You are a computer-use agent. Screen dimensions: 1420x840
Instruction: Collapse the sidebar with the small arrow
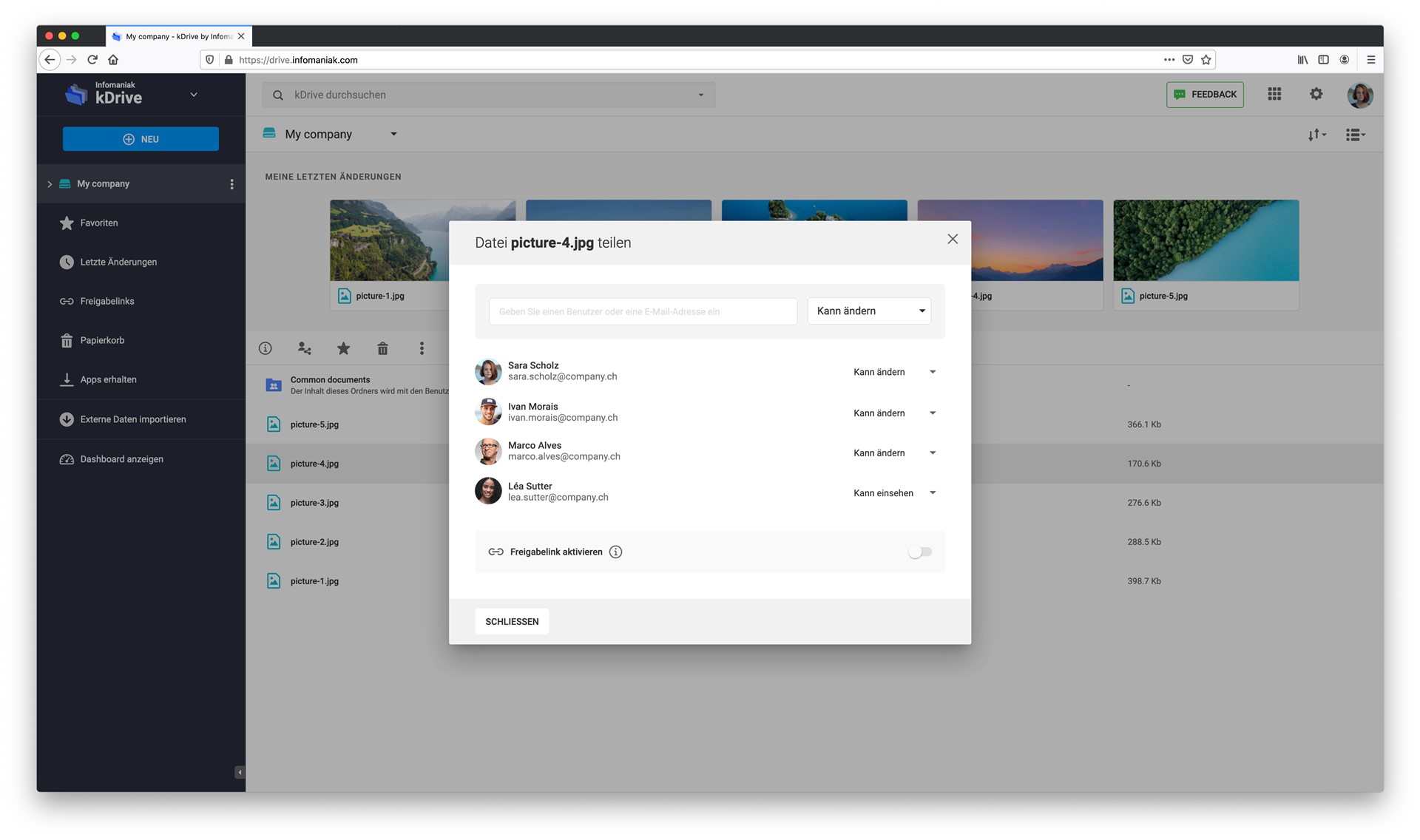240,772
